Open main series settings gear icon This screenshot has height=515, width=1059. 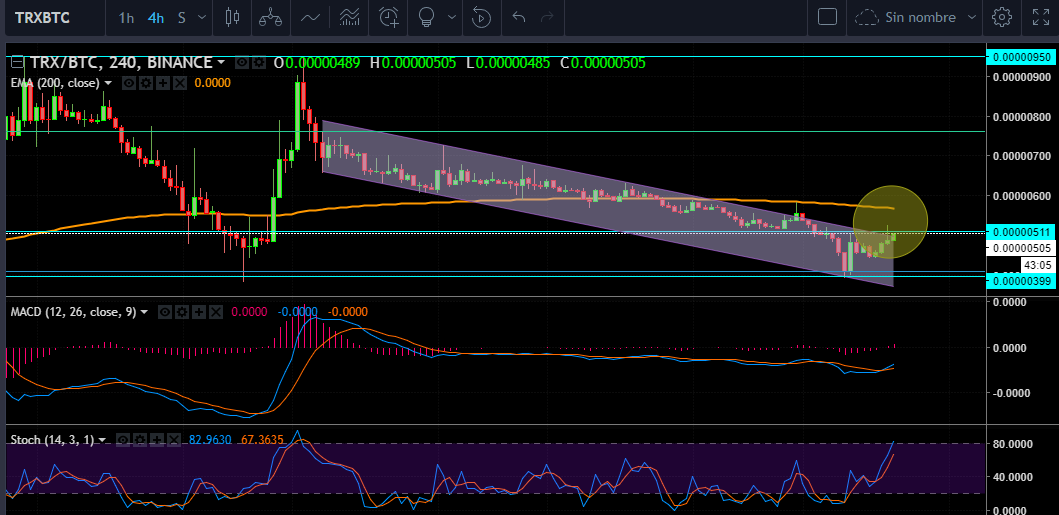tap(257, 63)
